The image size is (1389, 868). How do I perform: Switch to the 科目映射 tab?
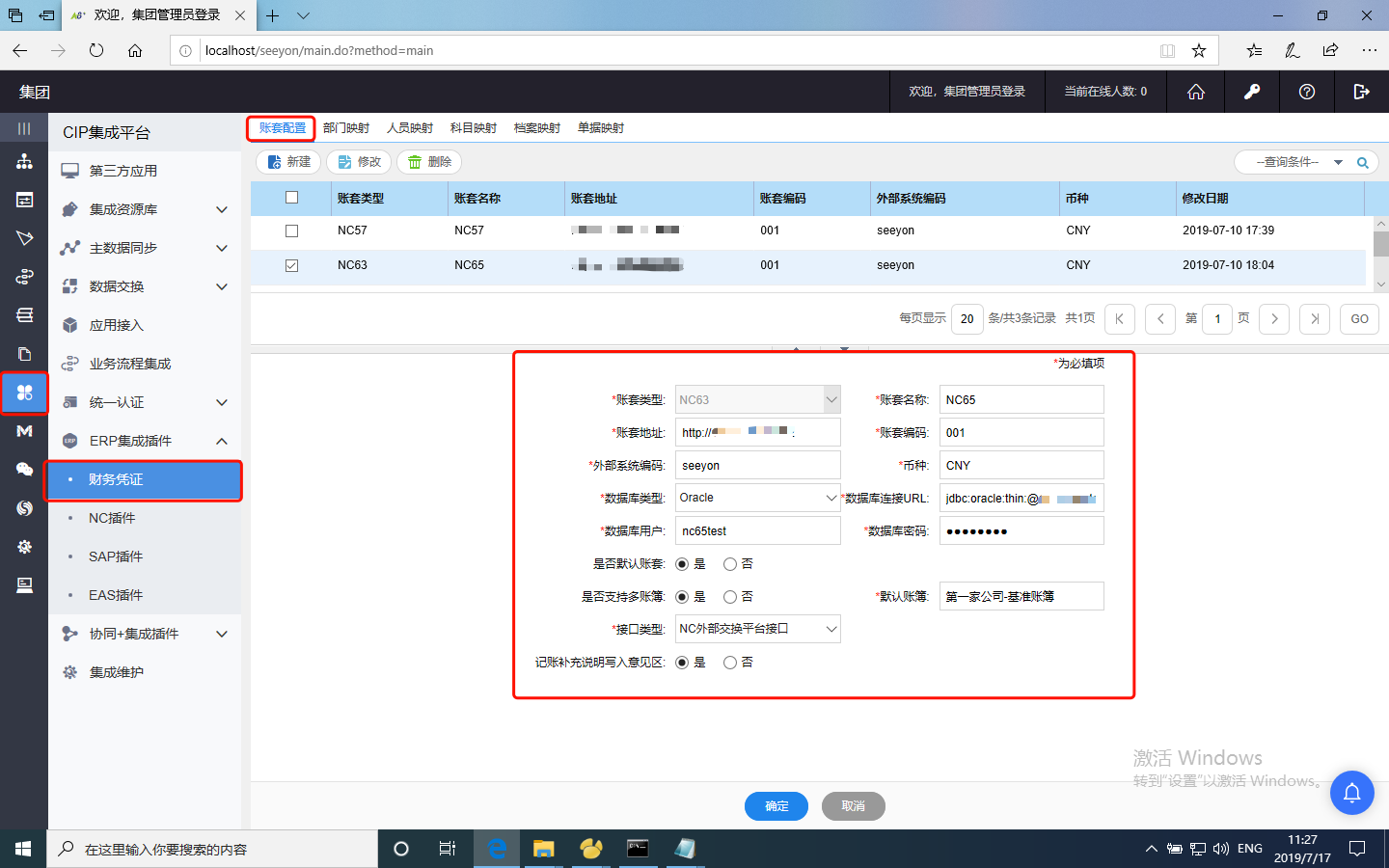473,128
